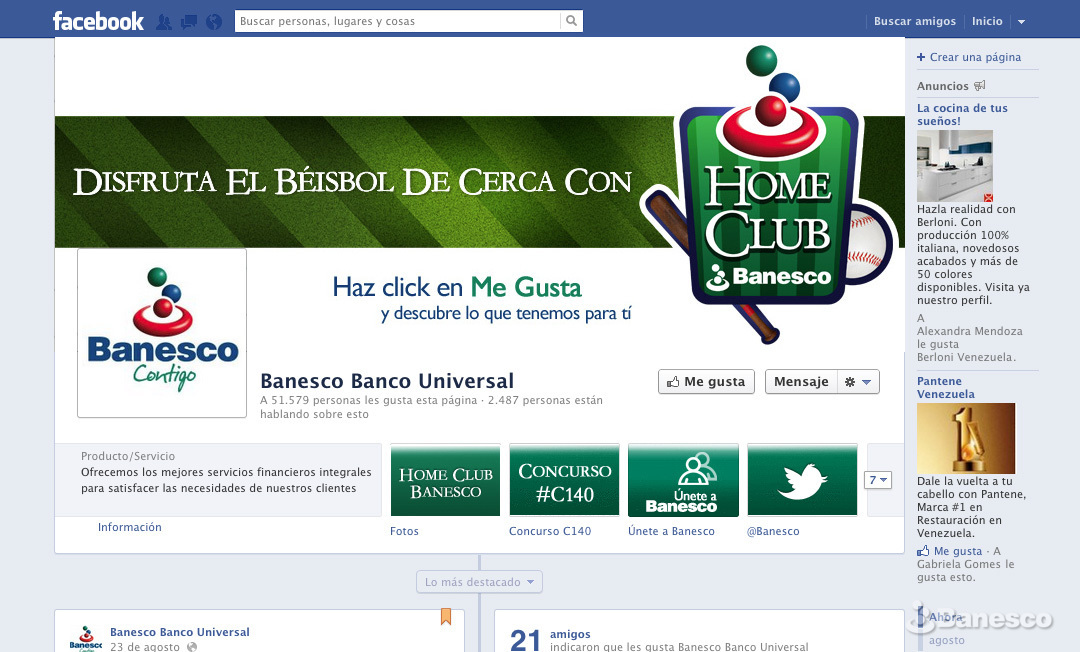This screenshot has width=1080, height=652.
Task: Click the Me gusta like button
Action: tap(706, 382)
